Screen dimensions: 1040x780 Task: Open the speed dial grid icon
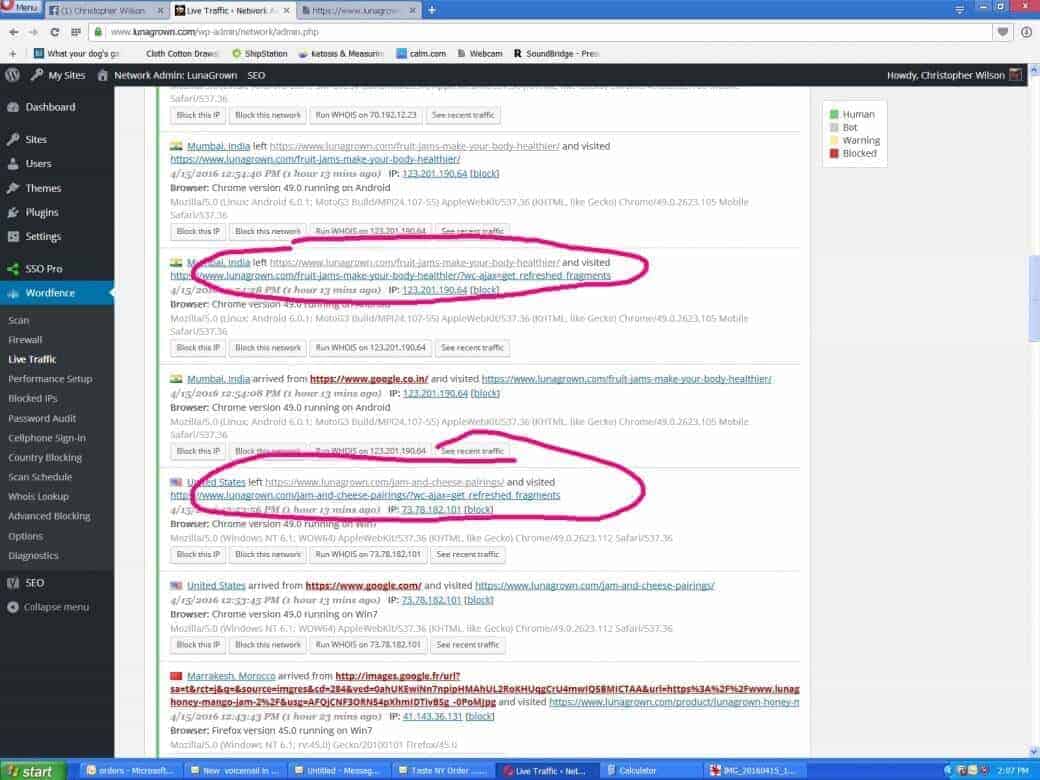click(76, 32)
